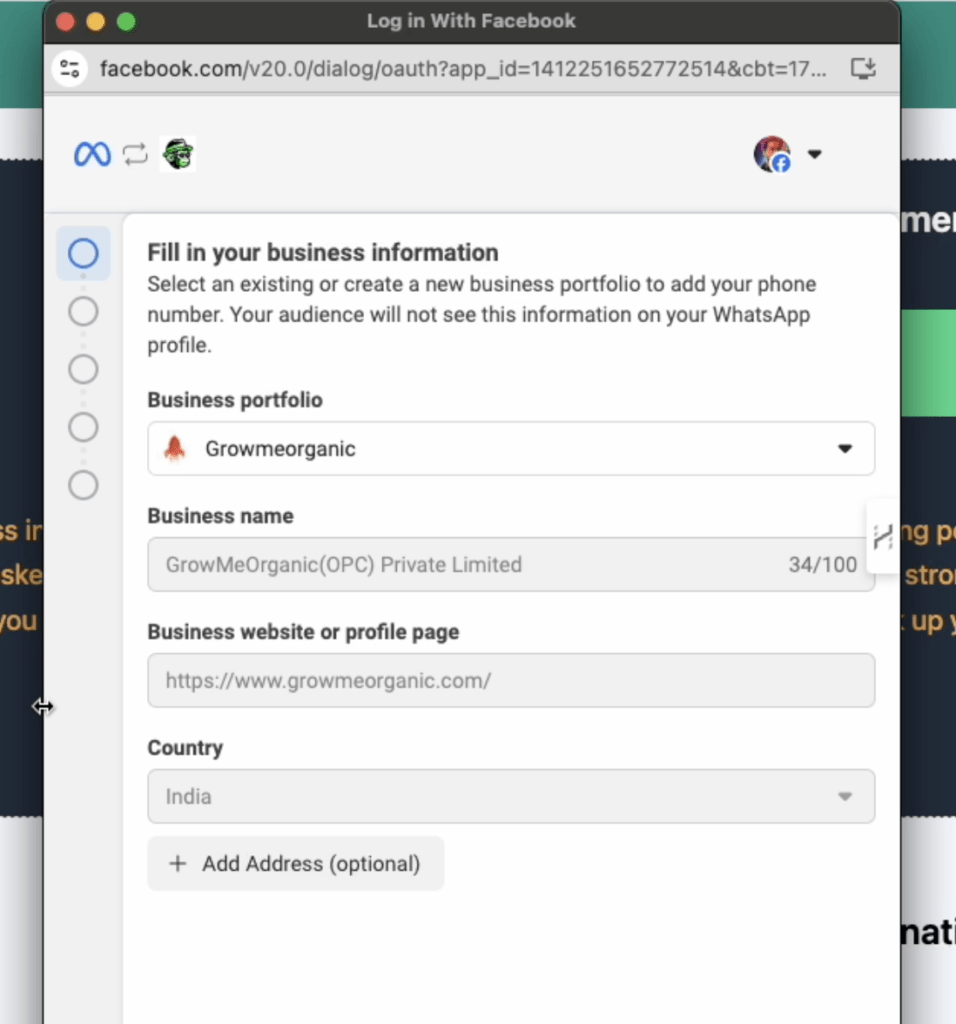Click the site settings icon in address bar

[x=69, y=69]
